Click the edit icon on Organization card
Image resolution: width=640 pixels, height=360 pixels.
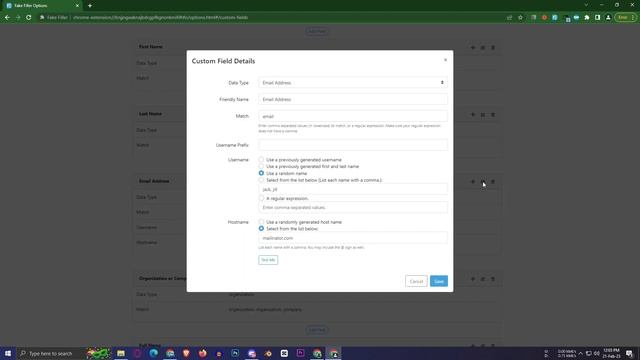483,279
